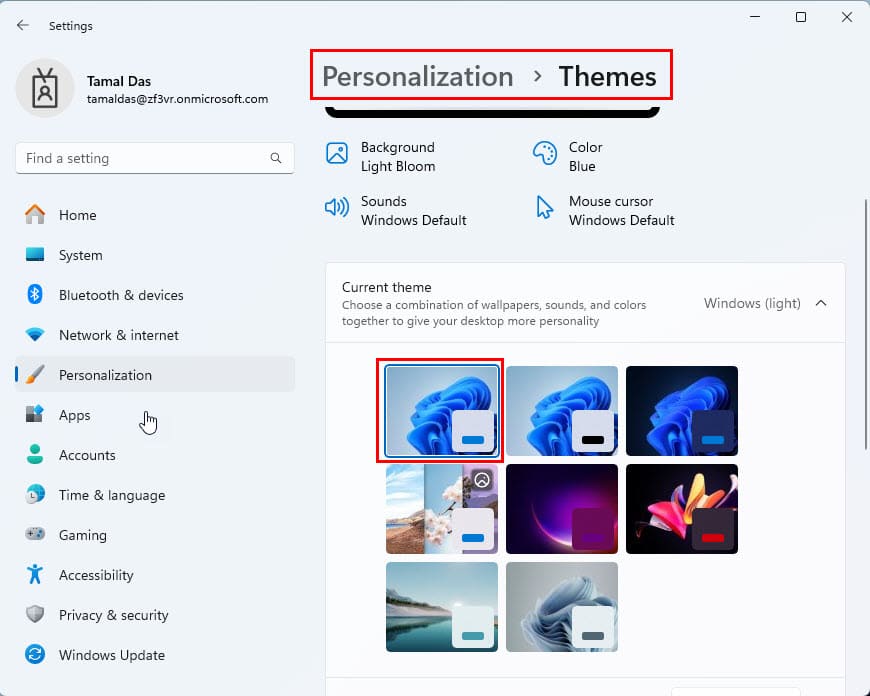Select light bloom theme with black accent
The image size is (870, 696).
tap(562, 411)
